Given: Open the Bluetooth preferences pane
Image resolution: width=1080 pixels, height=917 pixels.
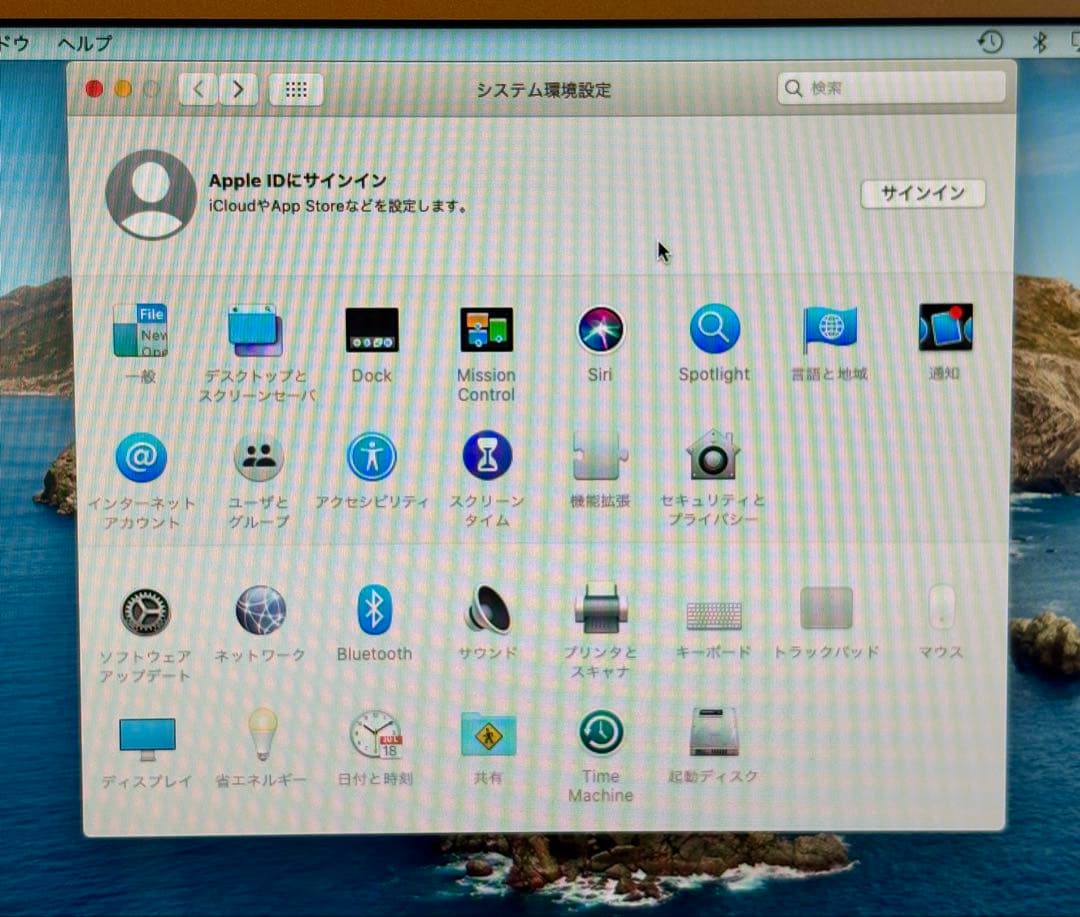Looking at the screenshot, I should [x=374, y=610].
